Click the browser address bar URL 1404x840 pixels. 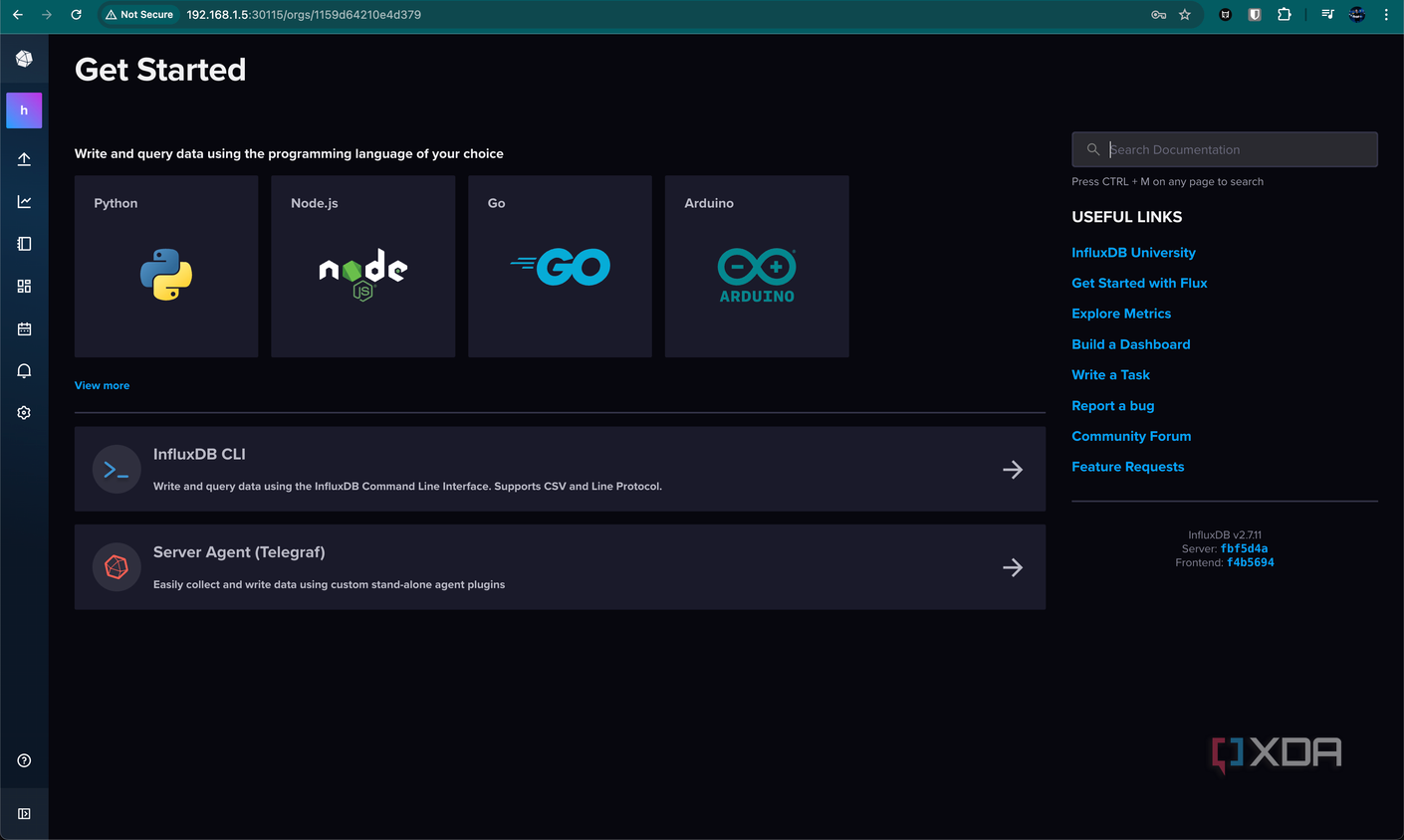click(304, 15)
